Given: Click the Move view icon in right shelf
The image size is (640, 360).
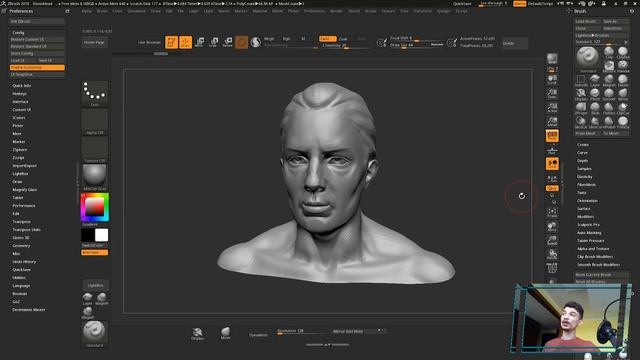Looking at the screenshot, I should [x=552, y=227].
